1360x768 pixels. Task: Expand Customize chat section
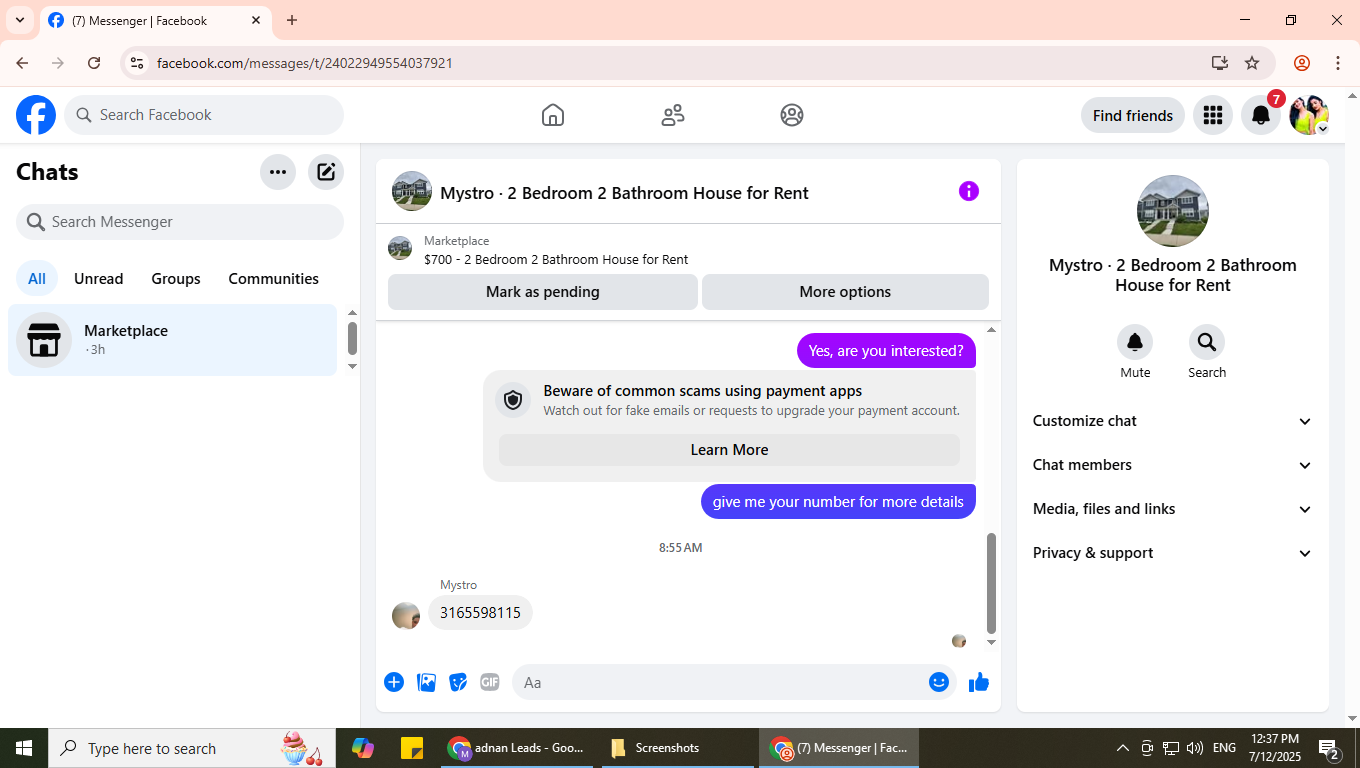coord(1173,421)
